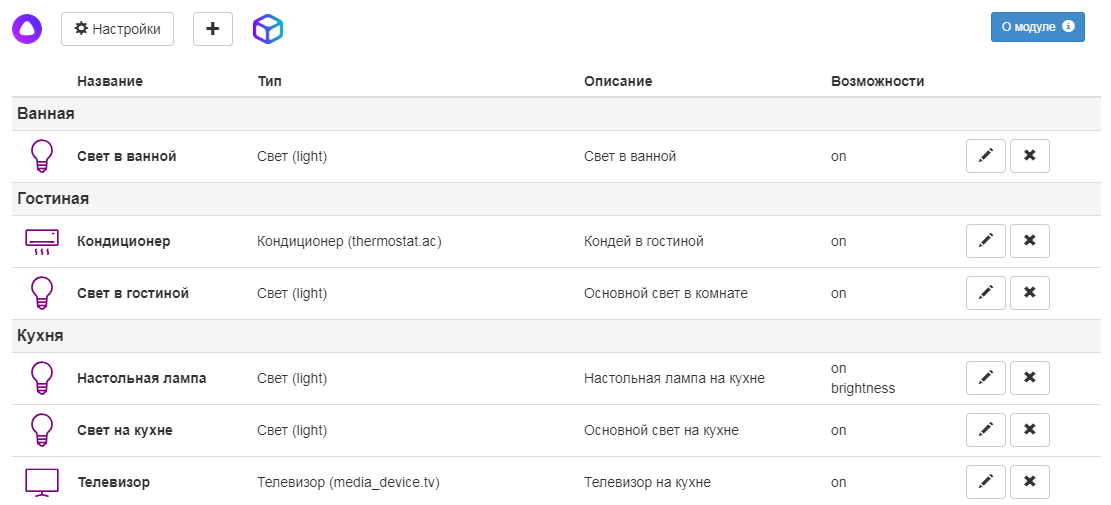The height and width of the screenshot is (505, 1111).
Task: Delete the Настольная лампа device
Action: (x=1029, y=378)
